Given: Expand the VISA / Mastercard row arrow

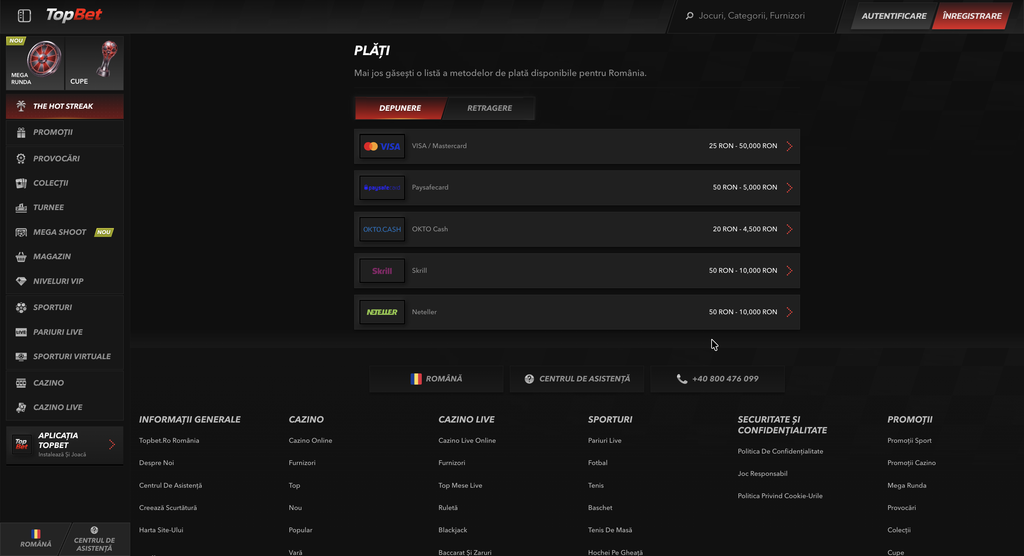Looking at the screenshot, I should 790,146.
